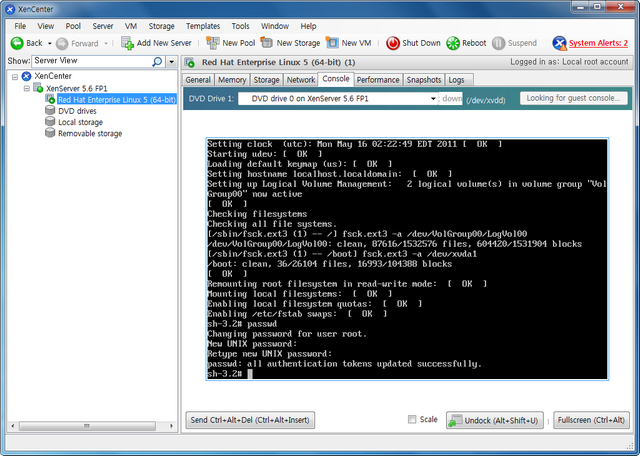Click the Show search input field
The image size is (640, 456).
pyautogui.click(x=93, y=61)
